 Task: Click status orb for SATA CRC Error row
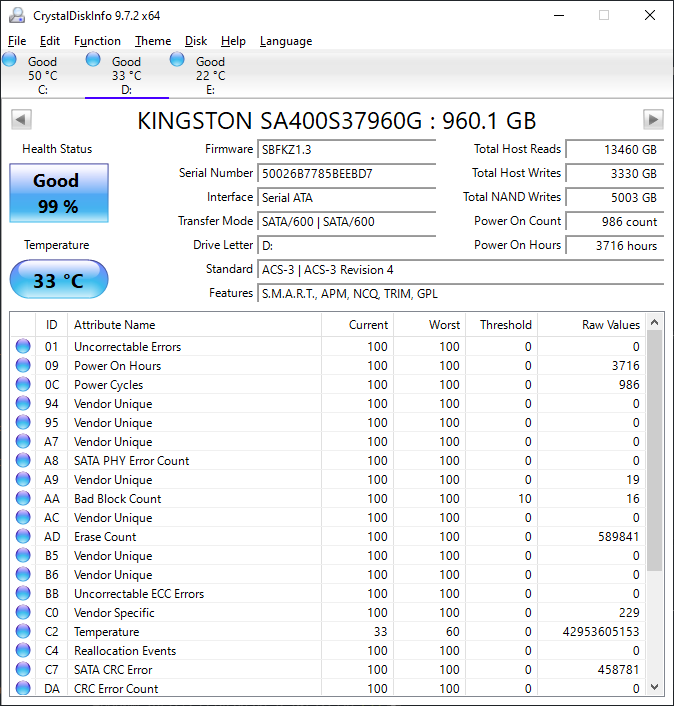(23, 669)
